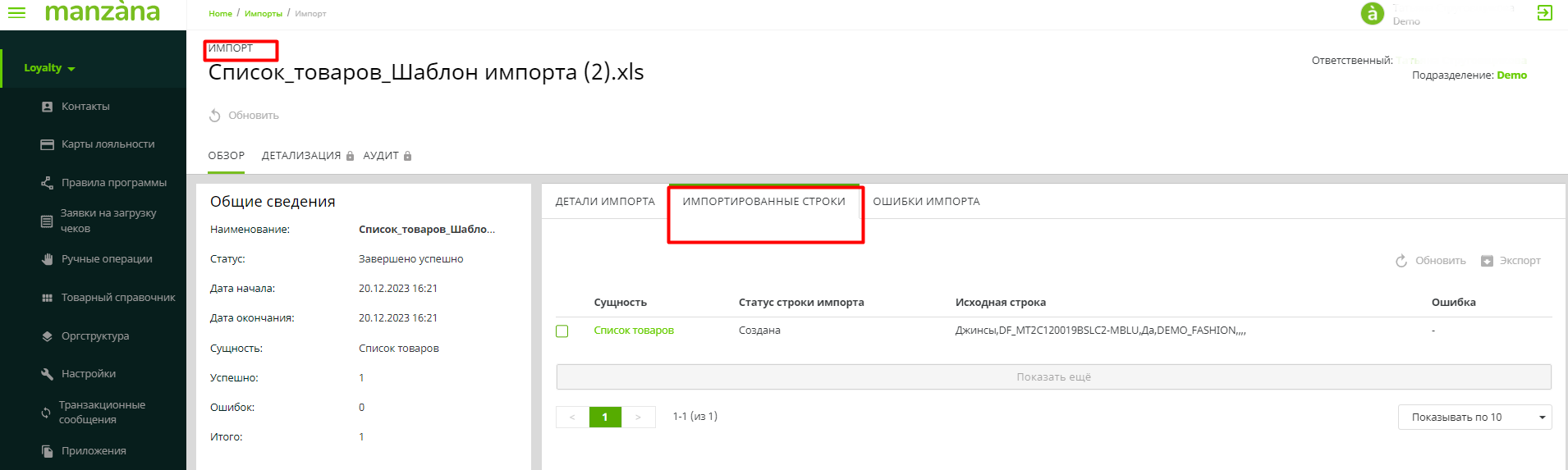
Task: Open the Показывать по 10 dropdown
Action: point(1474,418)
